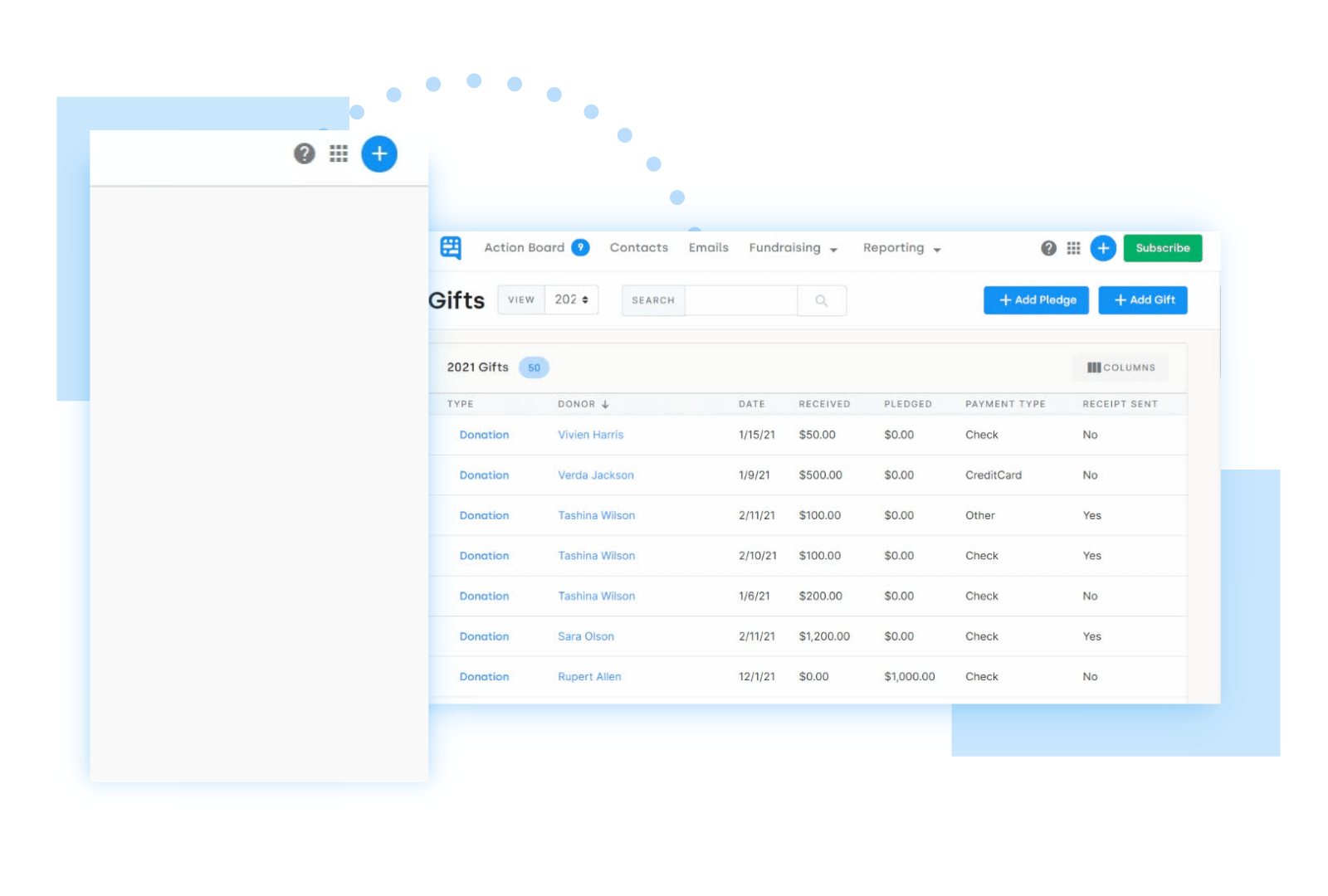Toggle the Donor column sort arrow
Image resolution: width=1328 pixels, height=896 pixels.
click(x=605, y=404)
